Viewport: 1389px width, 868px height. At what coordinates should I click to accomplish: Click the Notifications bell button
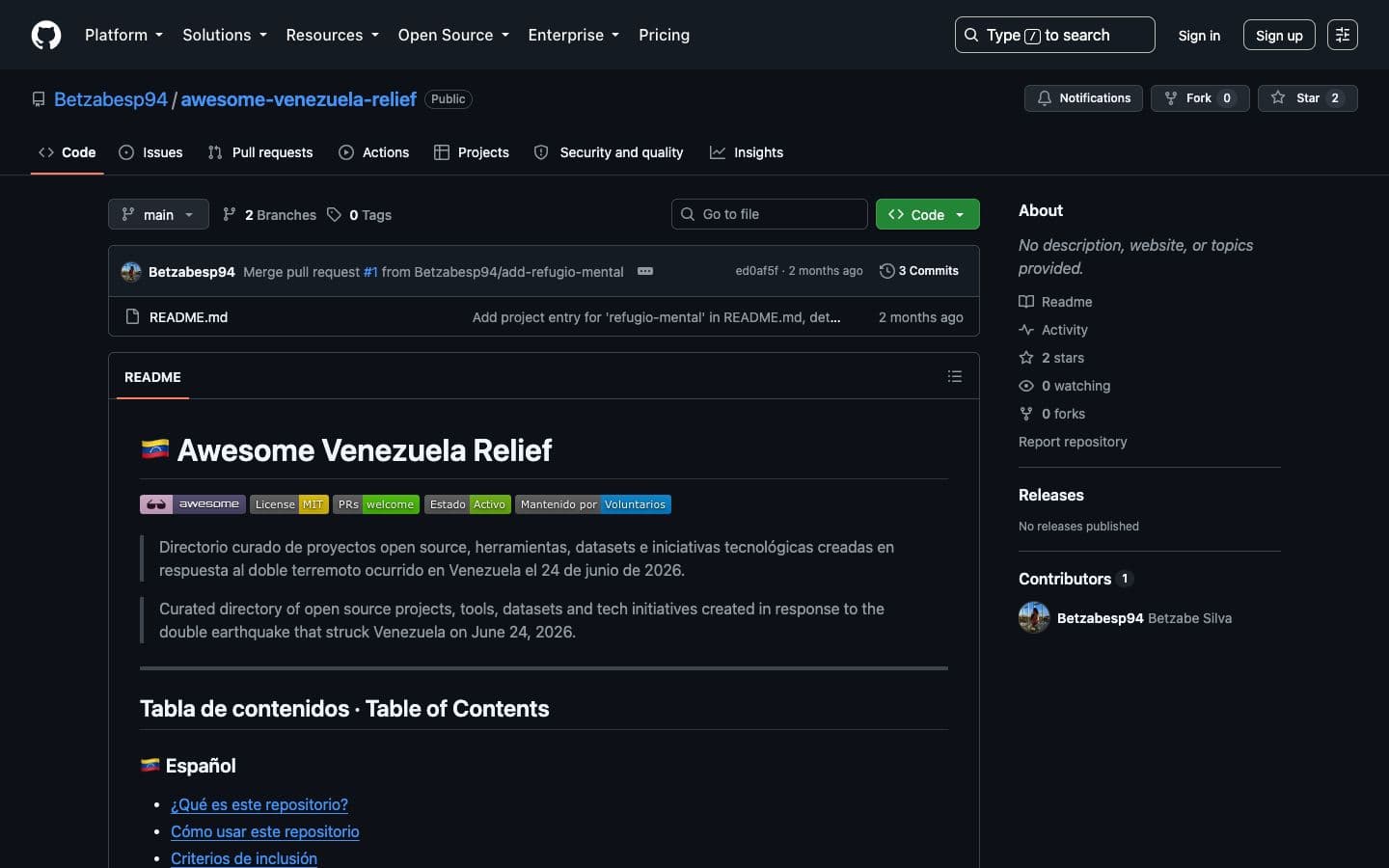[x=1083, y=98]
